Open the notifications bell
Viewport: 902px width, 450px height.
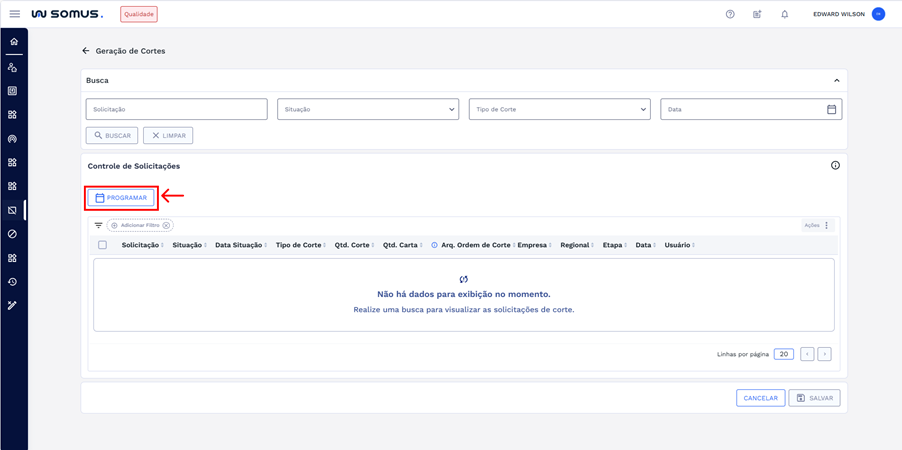pyautogui.click(x=784, y=14)
